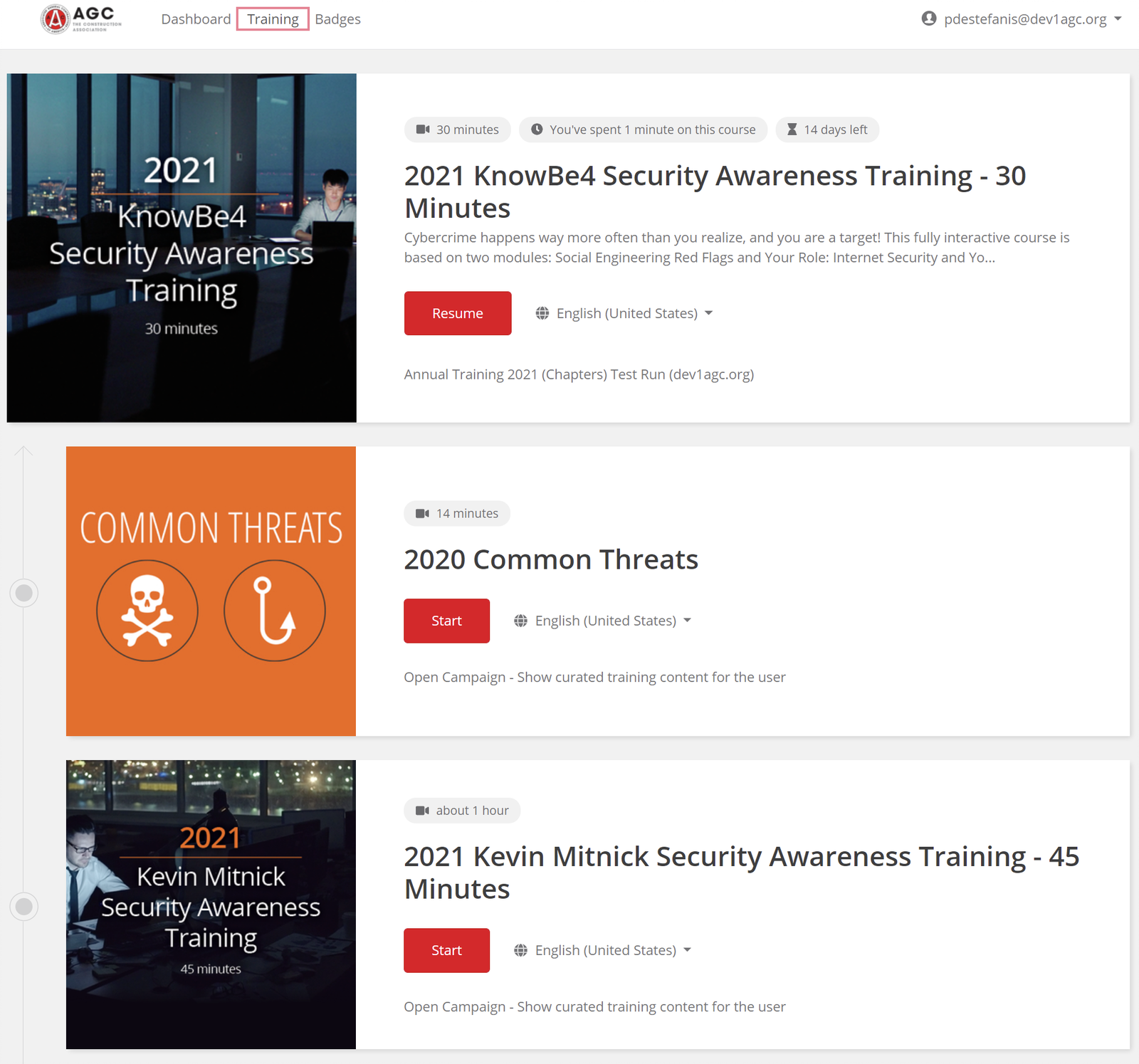Click the Kevin Mitnick training thumbnail

211,905
